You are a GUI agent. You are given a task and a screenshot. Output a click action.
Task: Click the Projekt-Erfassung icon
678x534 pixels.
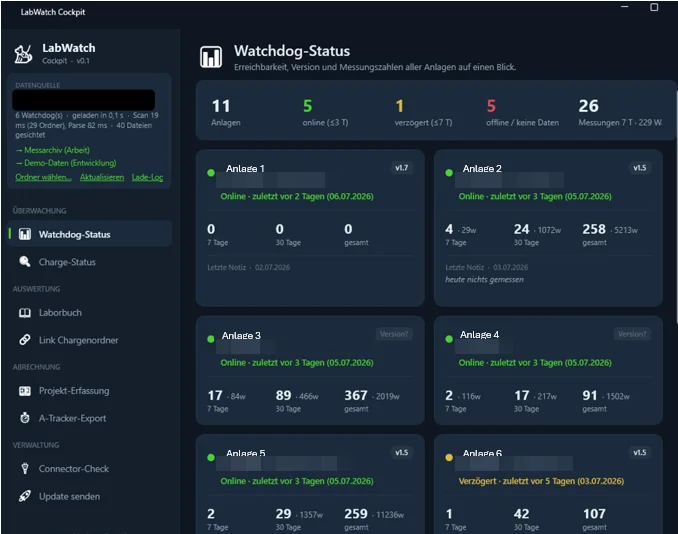(x=25, y=391)
